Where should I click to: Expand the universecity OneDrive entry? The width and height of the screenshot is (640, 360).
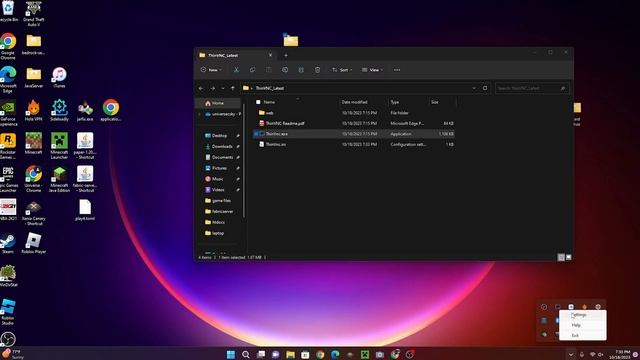click(200, 114)
